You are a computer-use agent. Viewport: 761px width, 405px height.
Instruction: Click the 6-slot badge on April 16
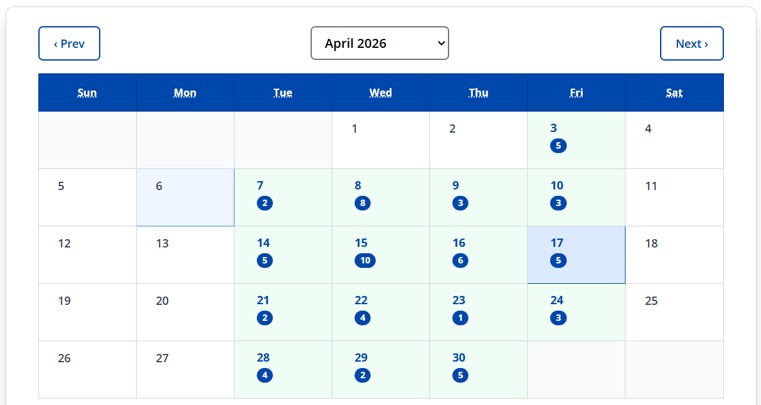pos(460,261)
